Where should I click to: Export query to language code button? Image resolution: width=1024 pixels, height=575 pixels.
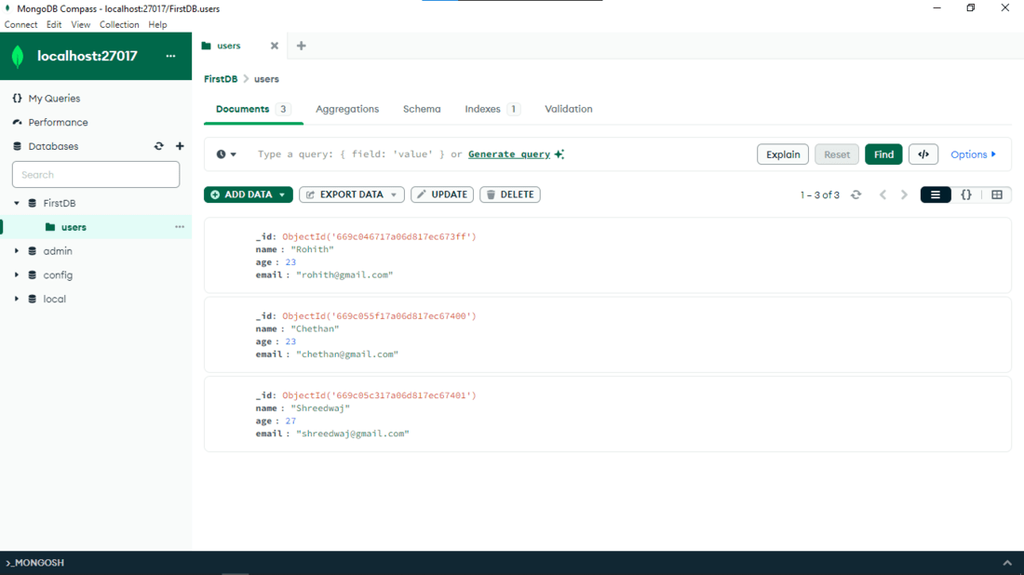pos(923,154)
